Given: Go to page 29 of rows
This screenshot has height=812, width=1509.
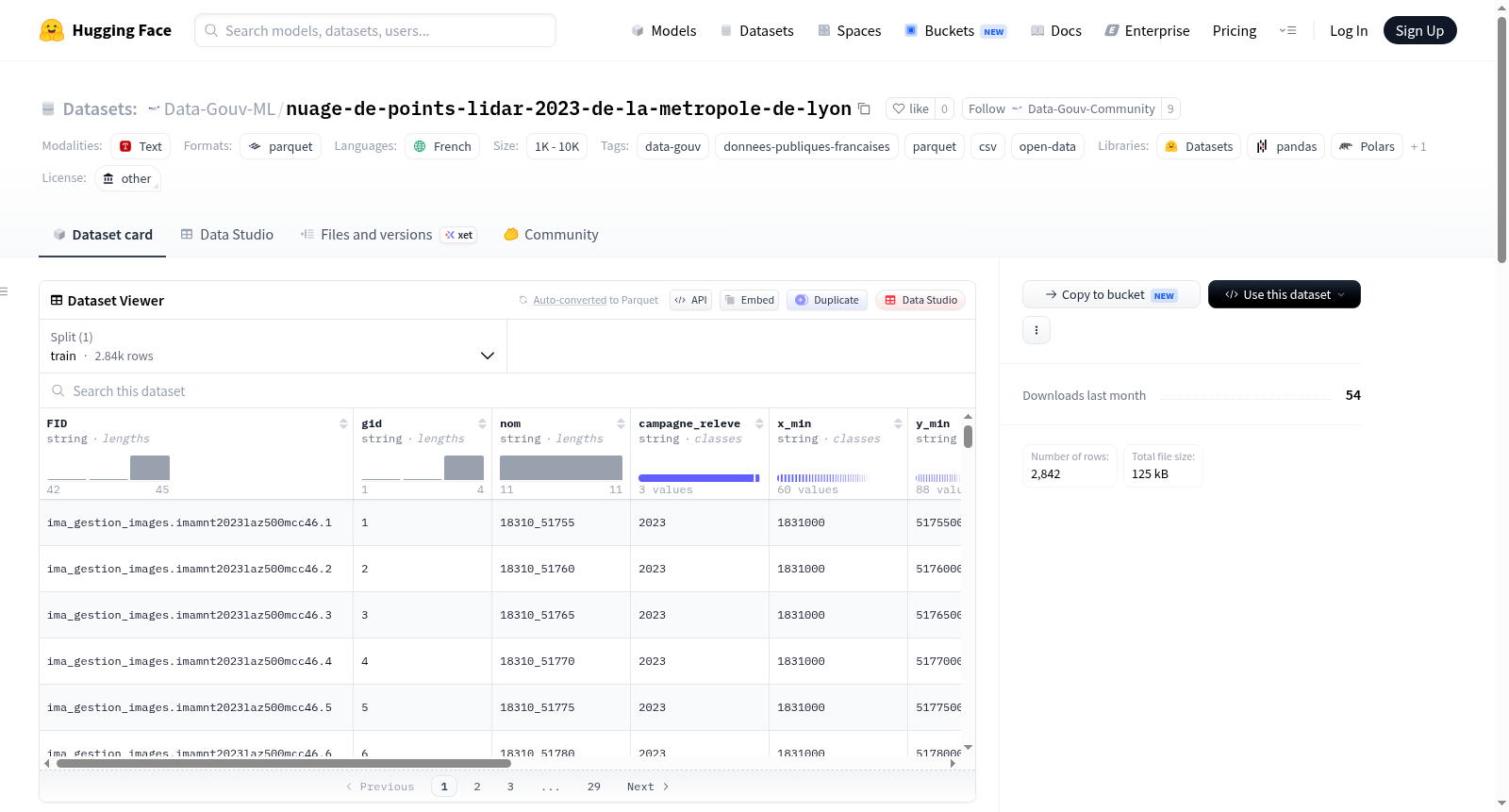Looking at the screenshot, I should pyautogui.click(x=594, y=787).
